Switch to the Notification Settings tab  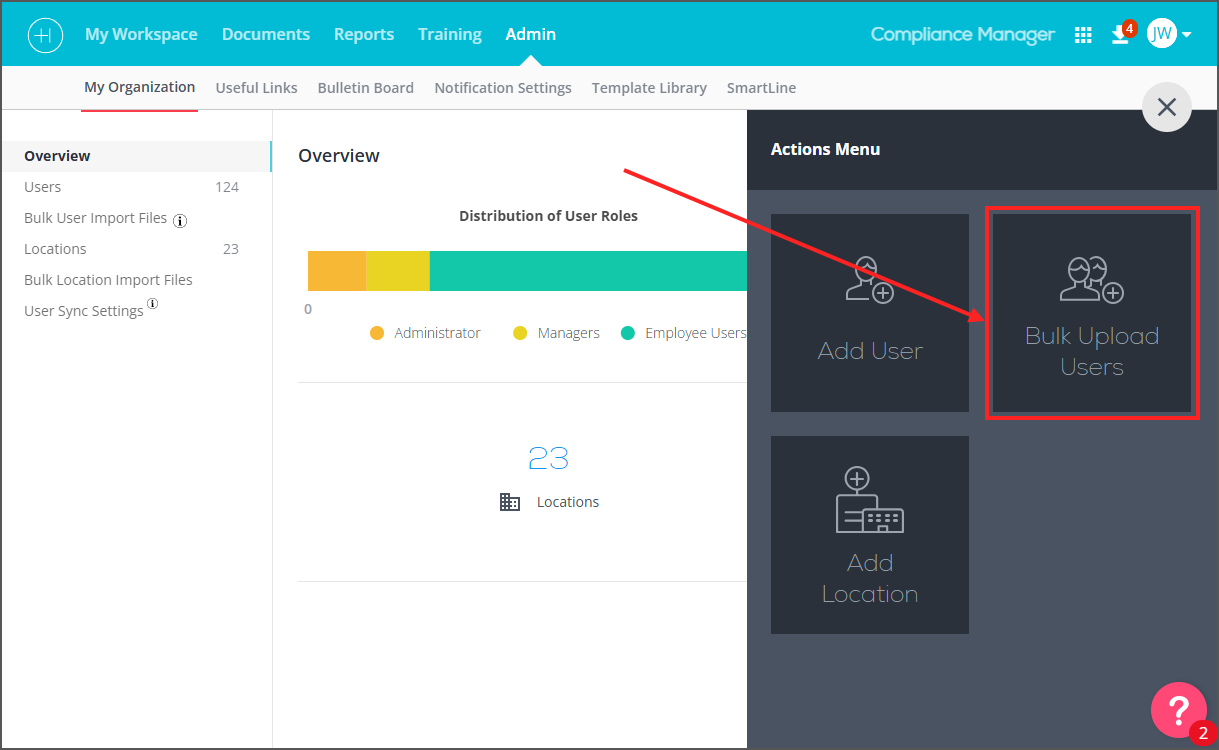point(503,88)
